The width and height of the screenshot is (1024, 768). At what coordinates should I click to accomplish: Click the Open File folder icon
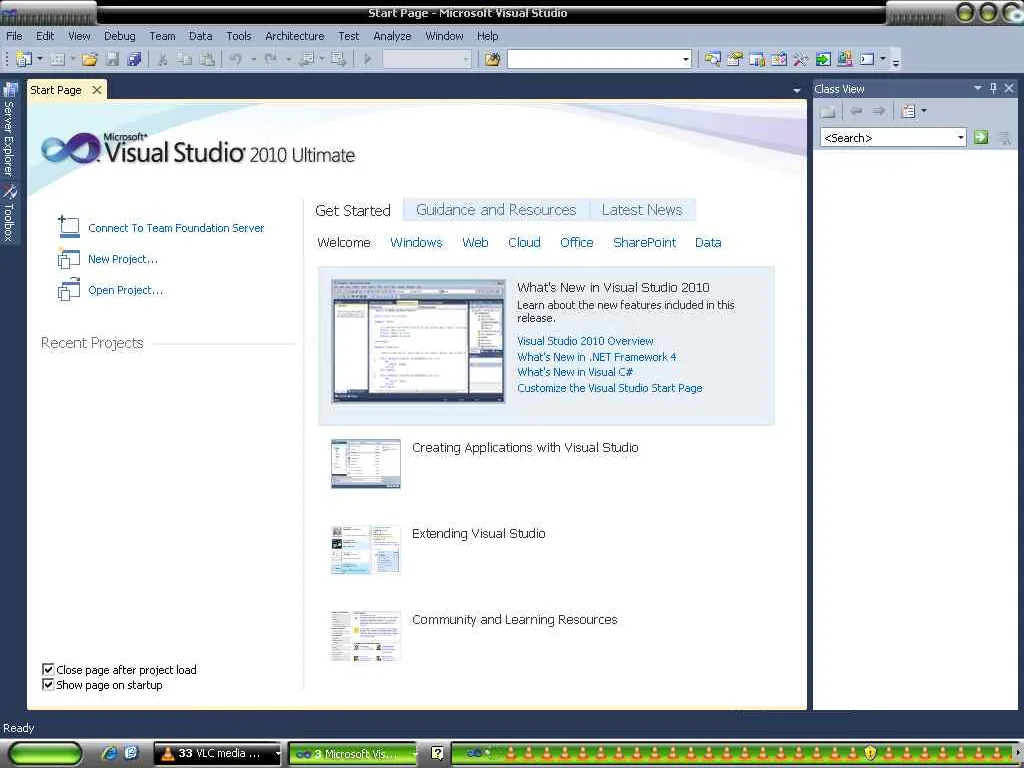click(x=89, y=59)
